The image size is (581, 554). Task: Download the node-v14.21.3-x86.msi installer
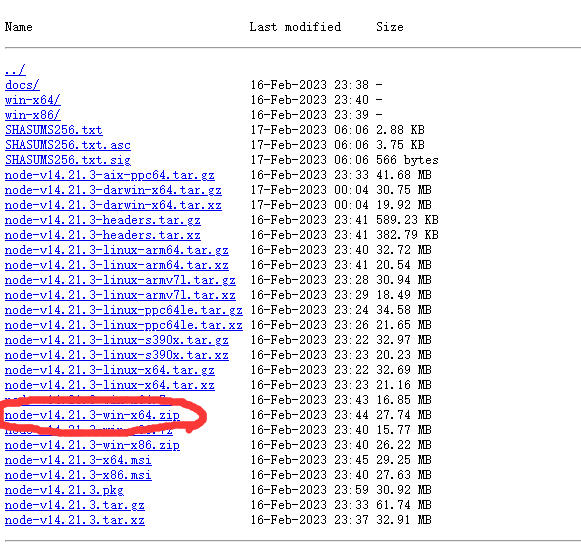point(78,475)
